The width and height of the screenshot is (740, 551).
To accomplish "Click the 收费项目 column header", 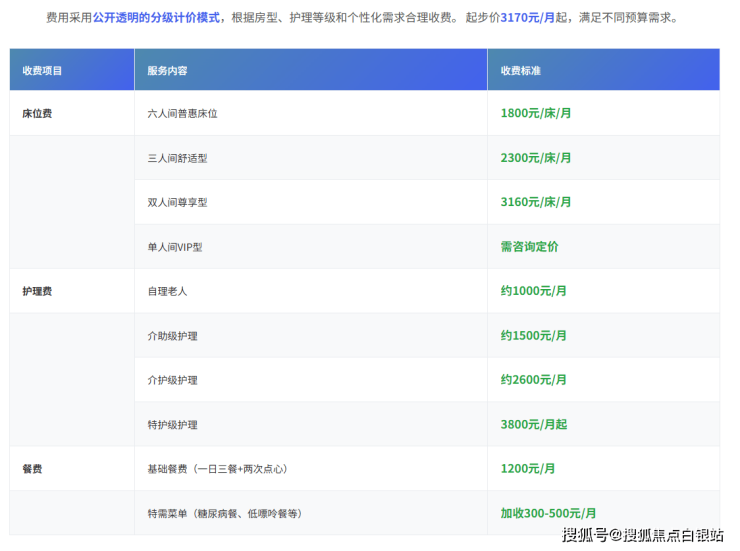I will [42, 71].
